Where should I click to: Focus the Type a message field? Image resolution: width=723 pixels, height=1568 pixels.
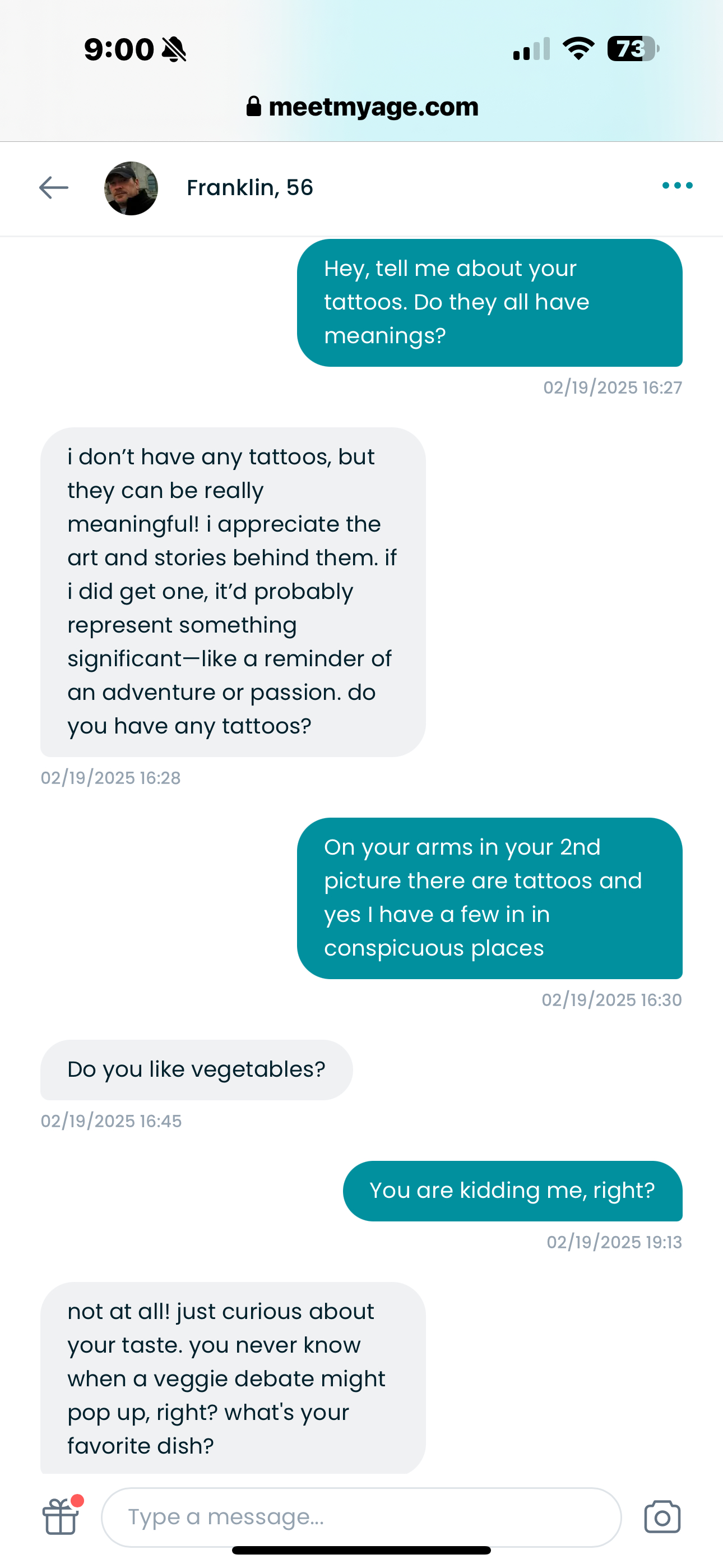(361, 1517)
